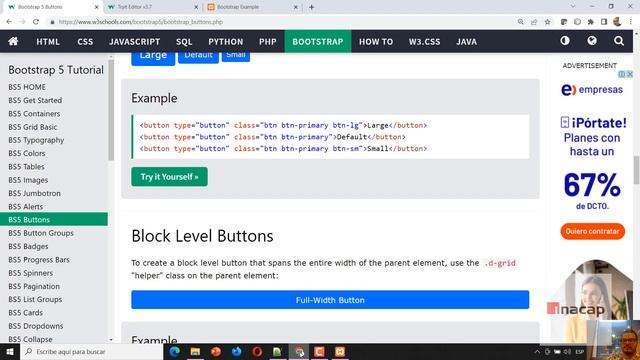Click the address bar URL field
640x360 pixels.
pyautogui.click(x=282, y=22)
